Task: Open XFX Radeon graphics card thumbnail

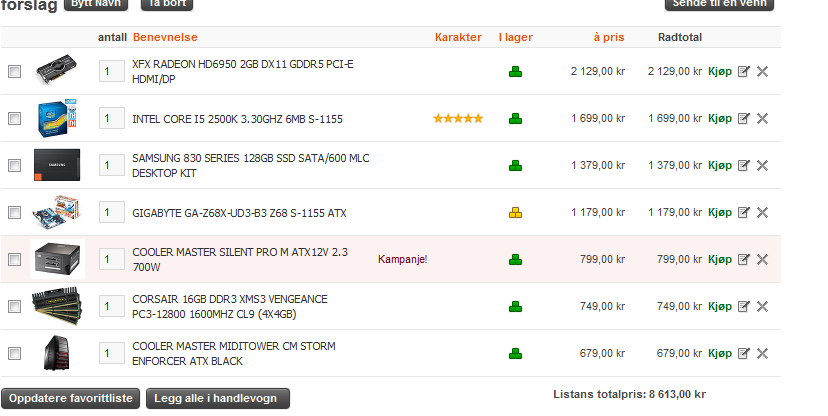Action: pyautogui.click(x=57, y=70)
